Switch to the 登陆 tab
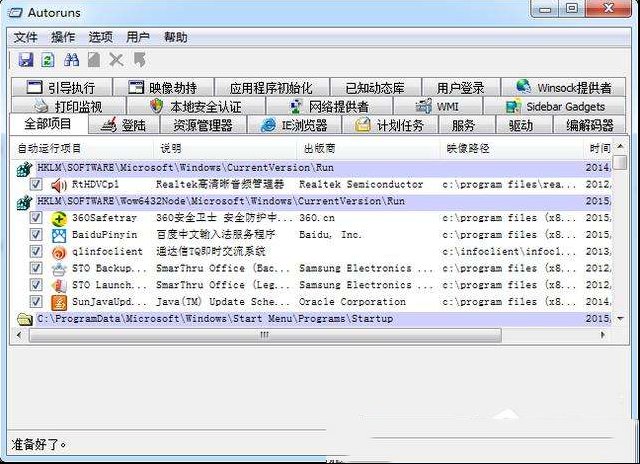Viewport: 640px width, 464px height. click(x=124, y=125)
